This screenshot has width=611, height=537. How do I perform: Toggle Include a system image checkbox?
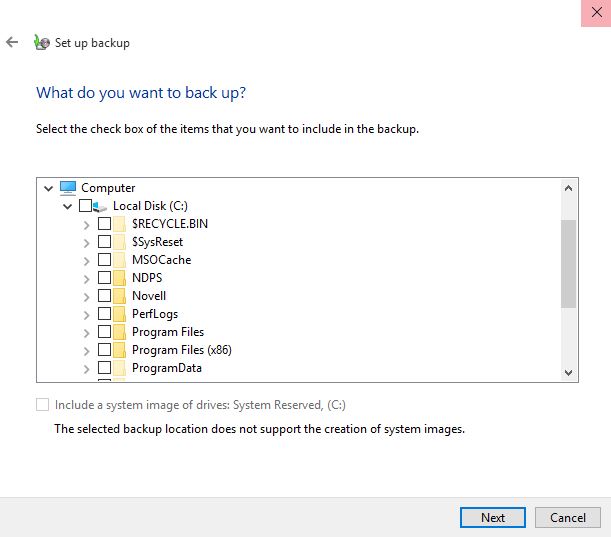pyautogui.click(x=42, y=405)
